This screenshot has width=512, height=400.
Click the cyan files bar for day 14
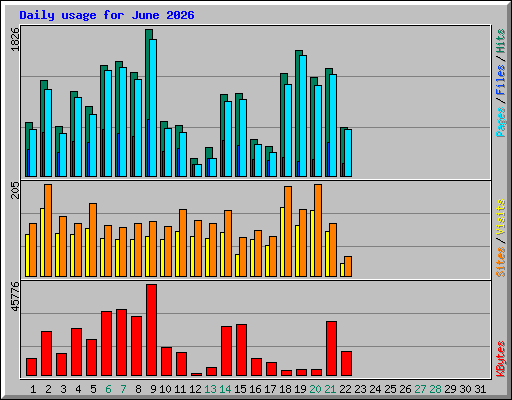coord(228,139)
